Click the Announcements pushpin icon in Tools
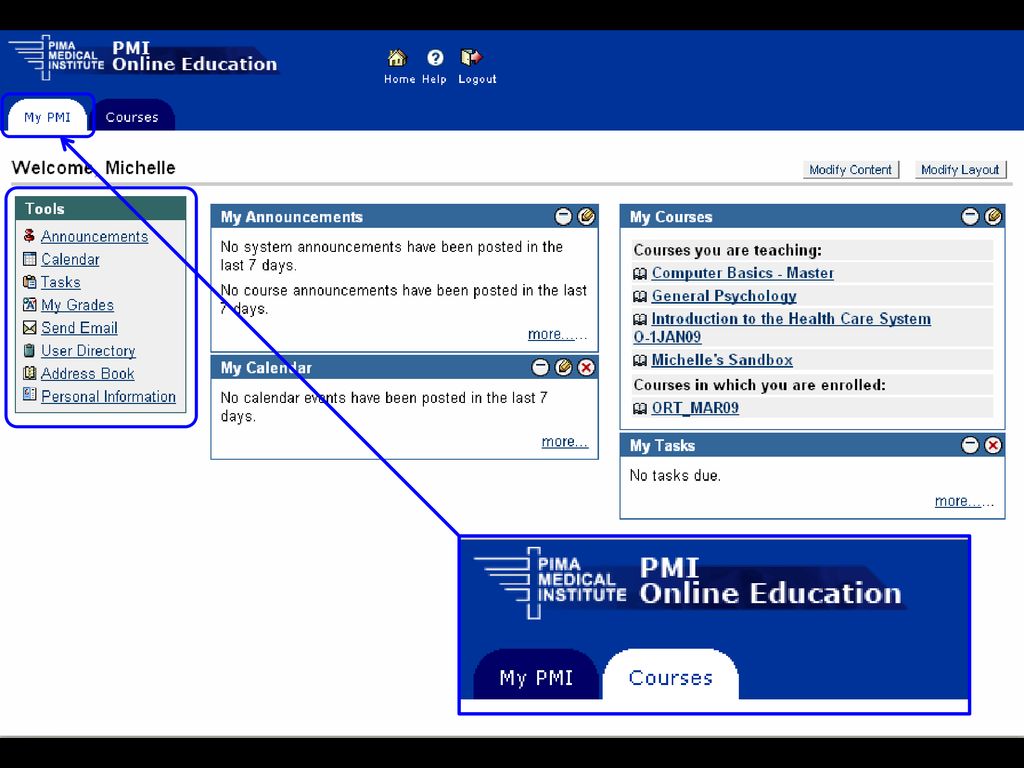Image resolution: width=1024 pixels, height=768 pixels. pyautogui.click(x=29, y=236)
